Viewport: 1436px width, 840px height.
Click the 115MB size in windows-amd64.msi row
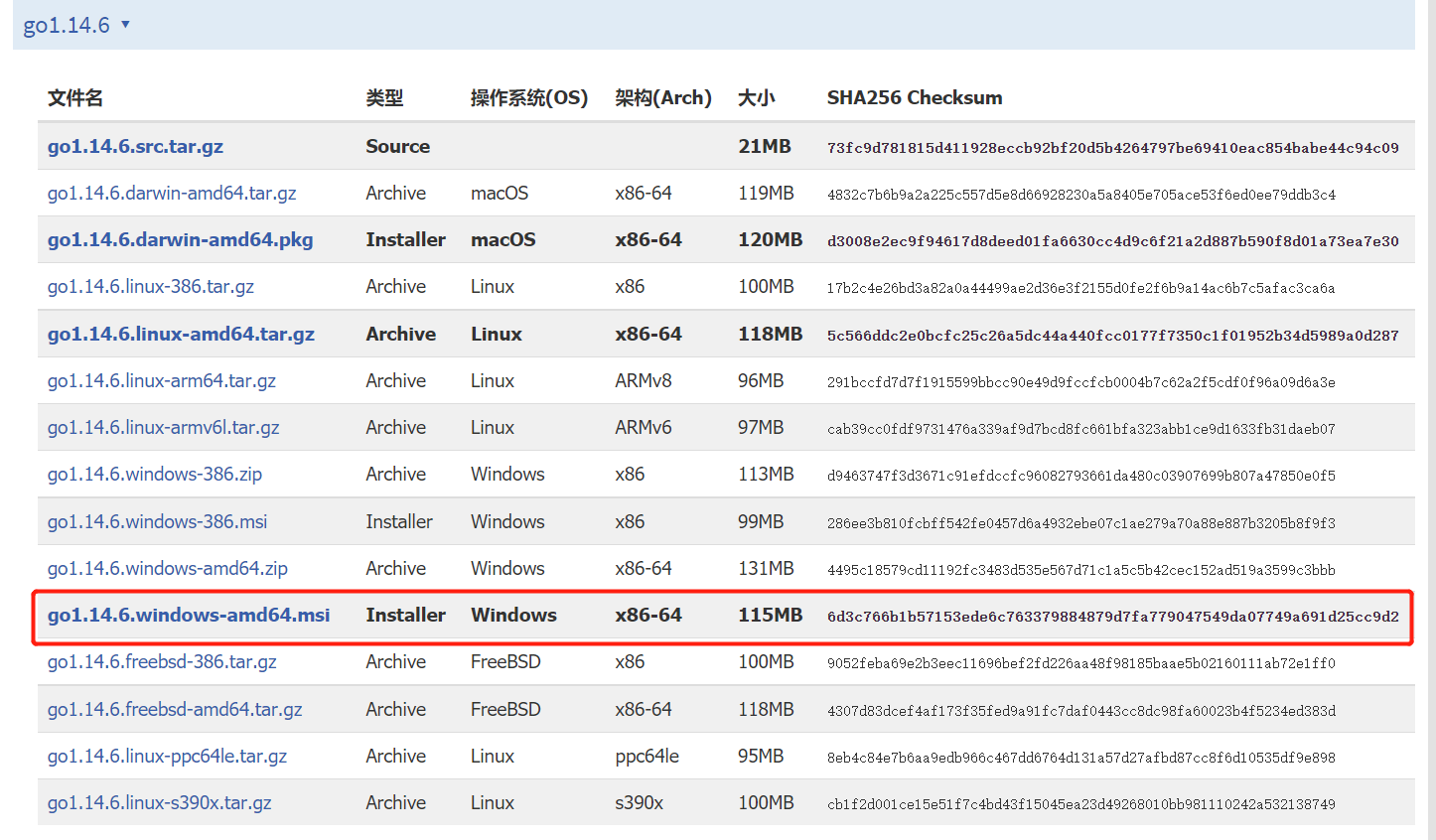pyautogui.click(x=770, y=615)
